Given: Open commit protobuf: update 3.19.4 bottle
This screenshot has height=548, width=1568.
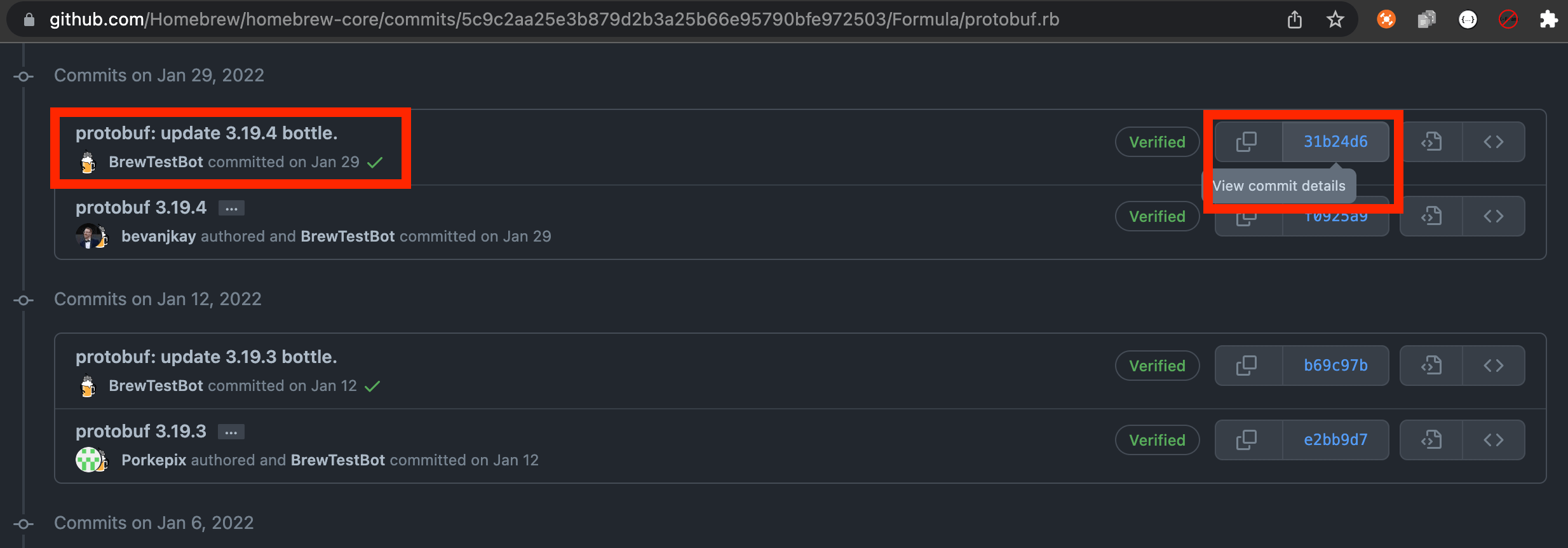Looking at the screenshot, I should pos(206,133).
